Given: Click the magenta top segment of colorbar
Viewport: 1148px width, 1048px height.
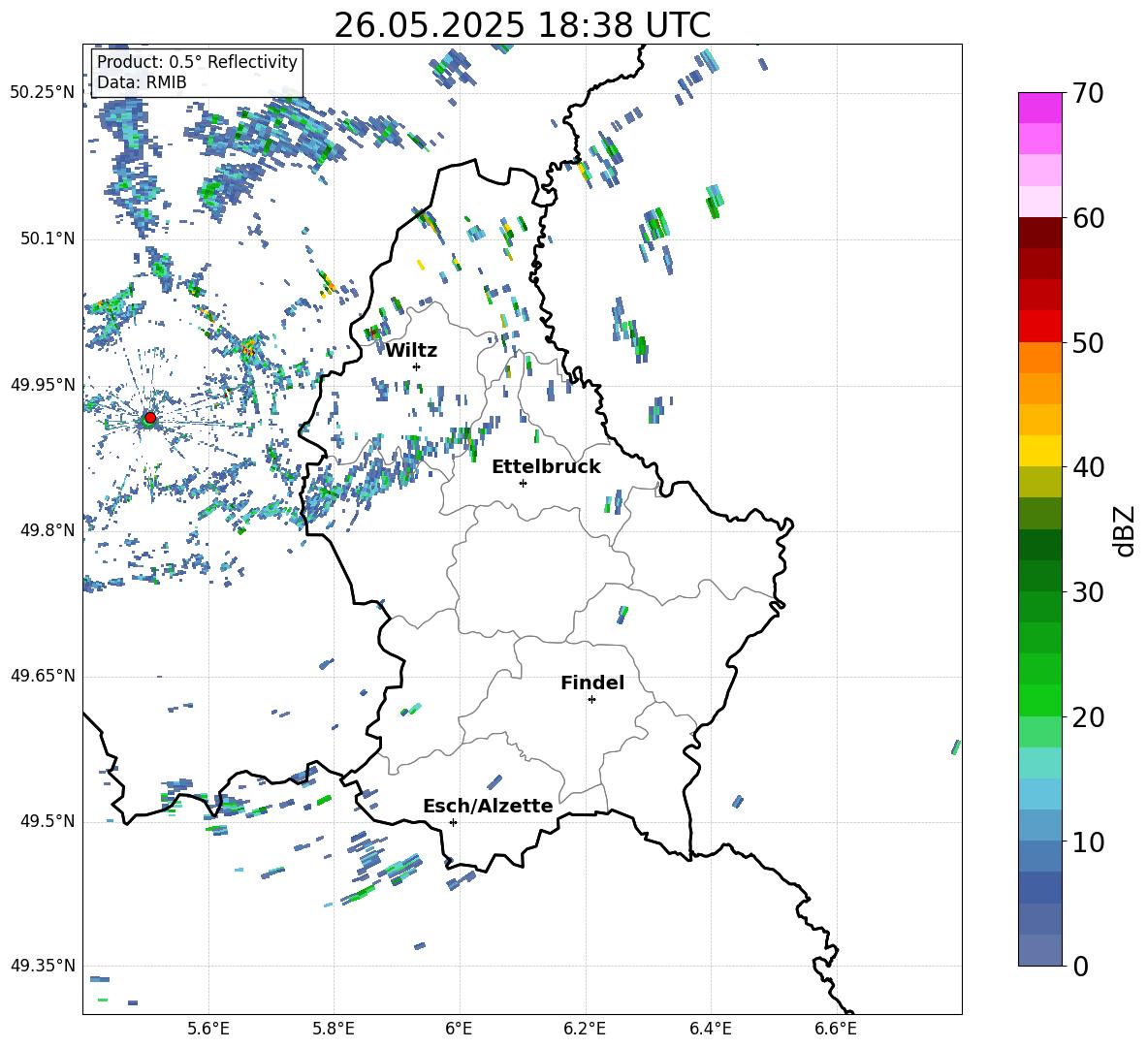Looking at the screenshot, I should click(x=1040, y=108).
